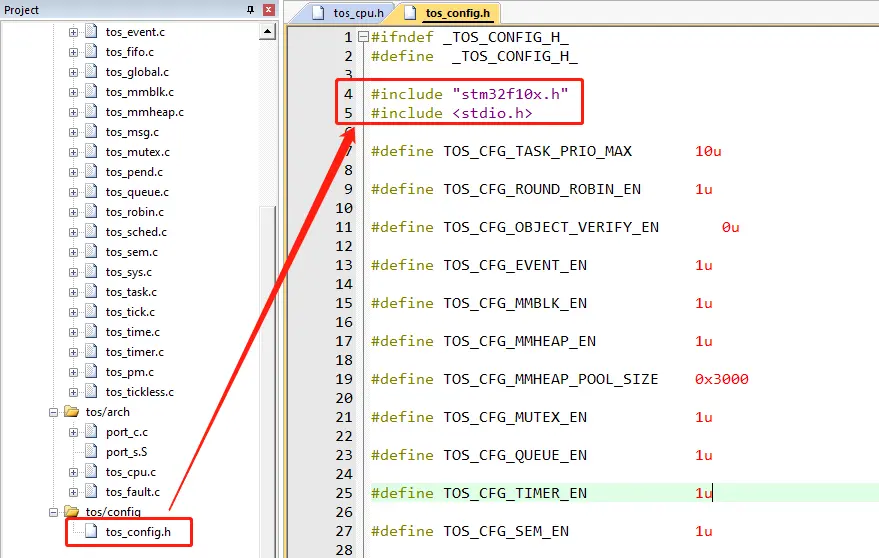Screen dimensions: 879x558
Task: Click the tos_sys.c file icon
Action: coord(91,271)
